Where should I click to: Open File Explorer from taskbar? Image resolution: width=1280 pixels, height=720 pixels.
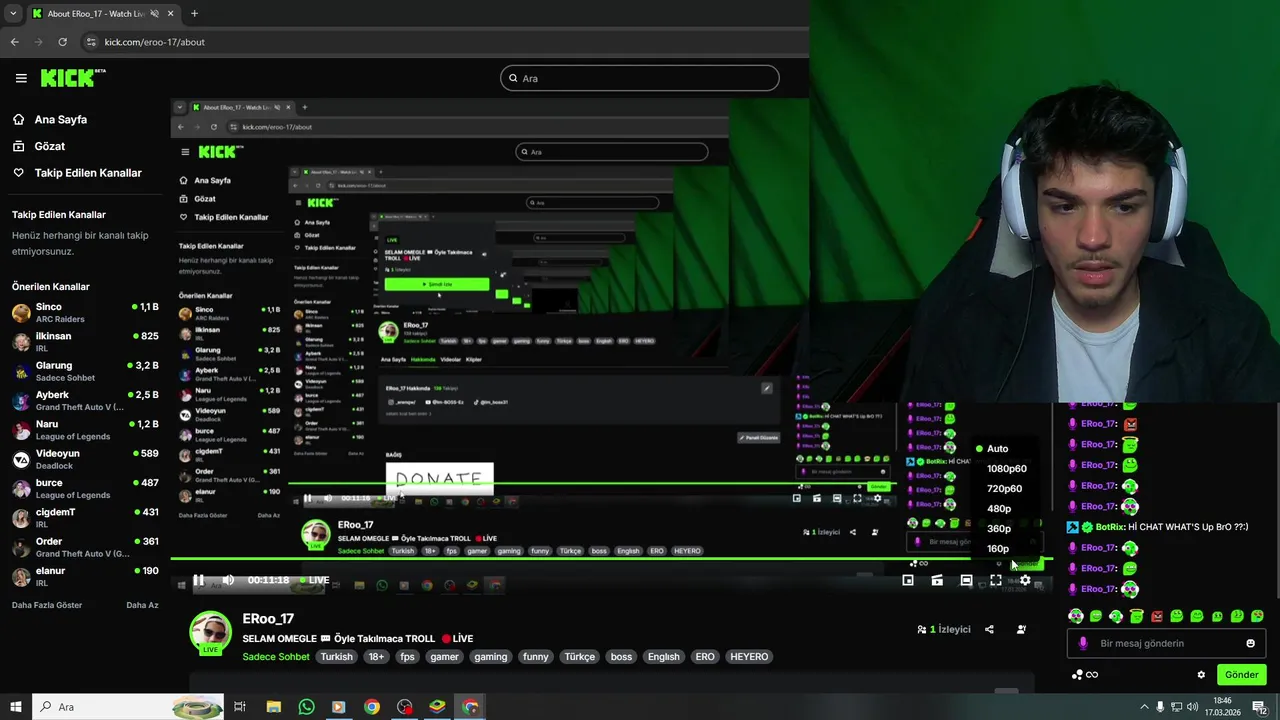[274, 707]
